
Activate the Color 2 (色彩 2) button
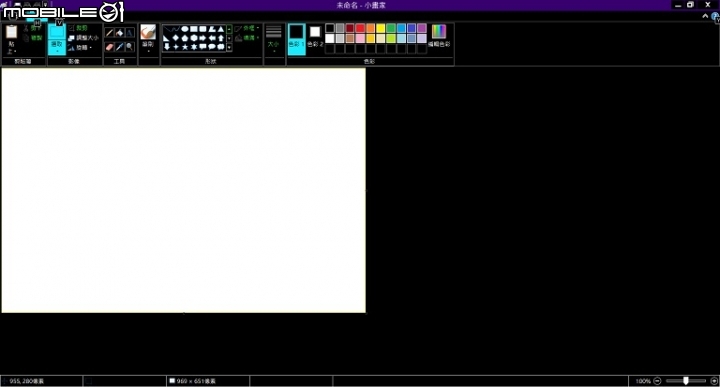315,37
